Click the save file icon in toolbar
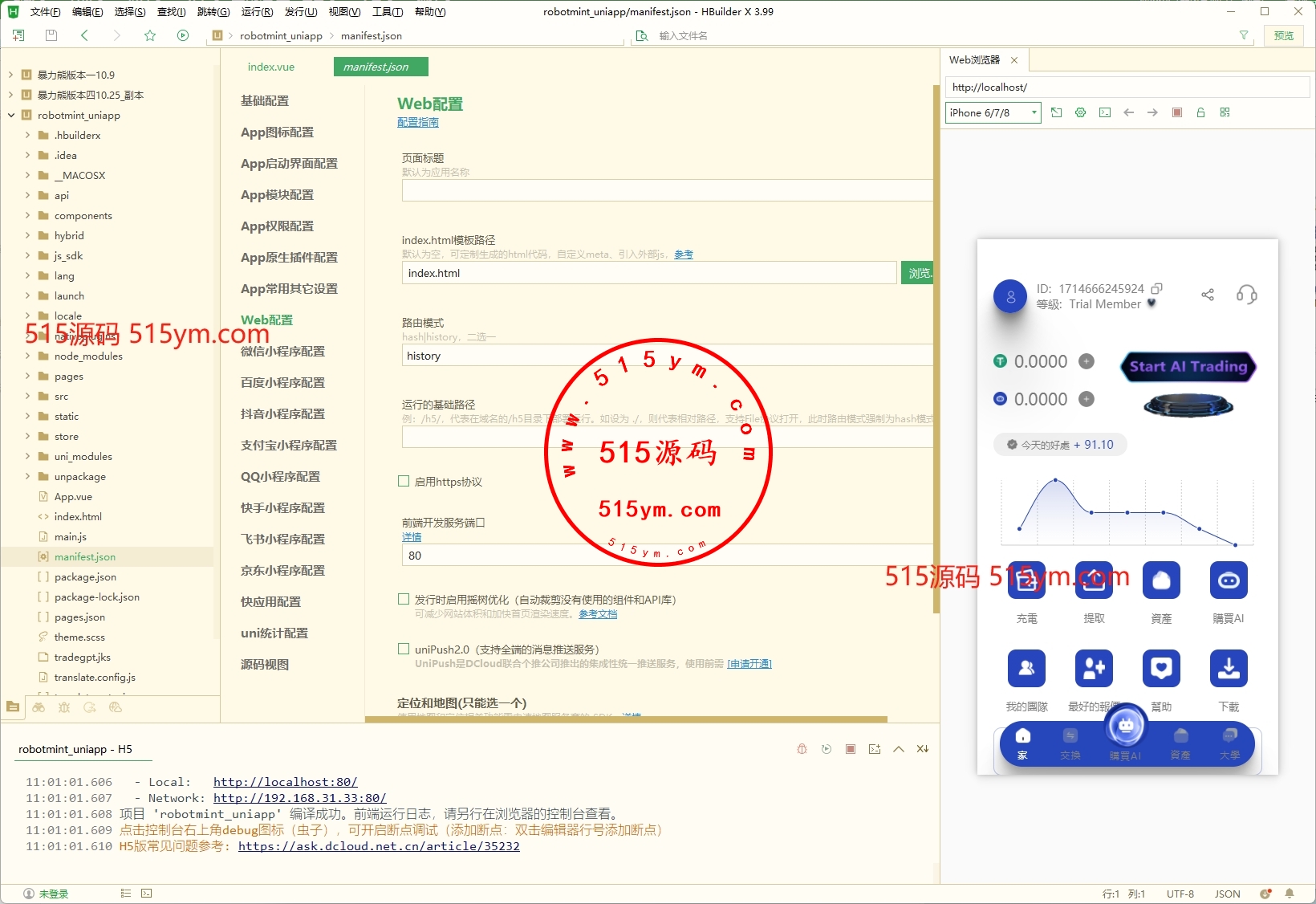This screenshot has width=1316, height=904. point(51,35)
